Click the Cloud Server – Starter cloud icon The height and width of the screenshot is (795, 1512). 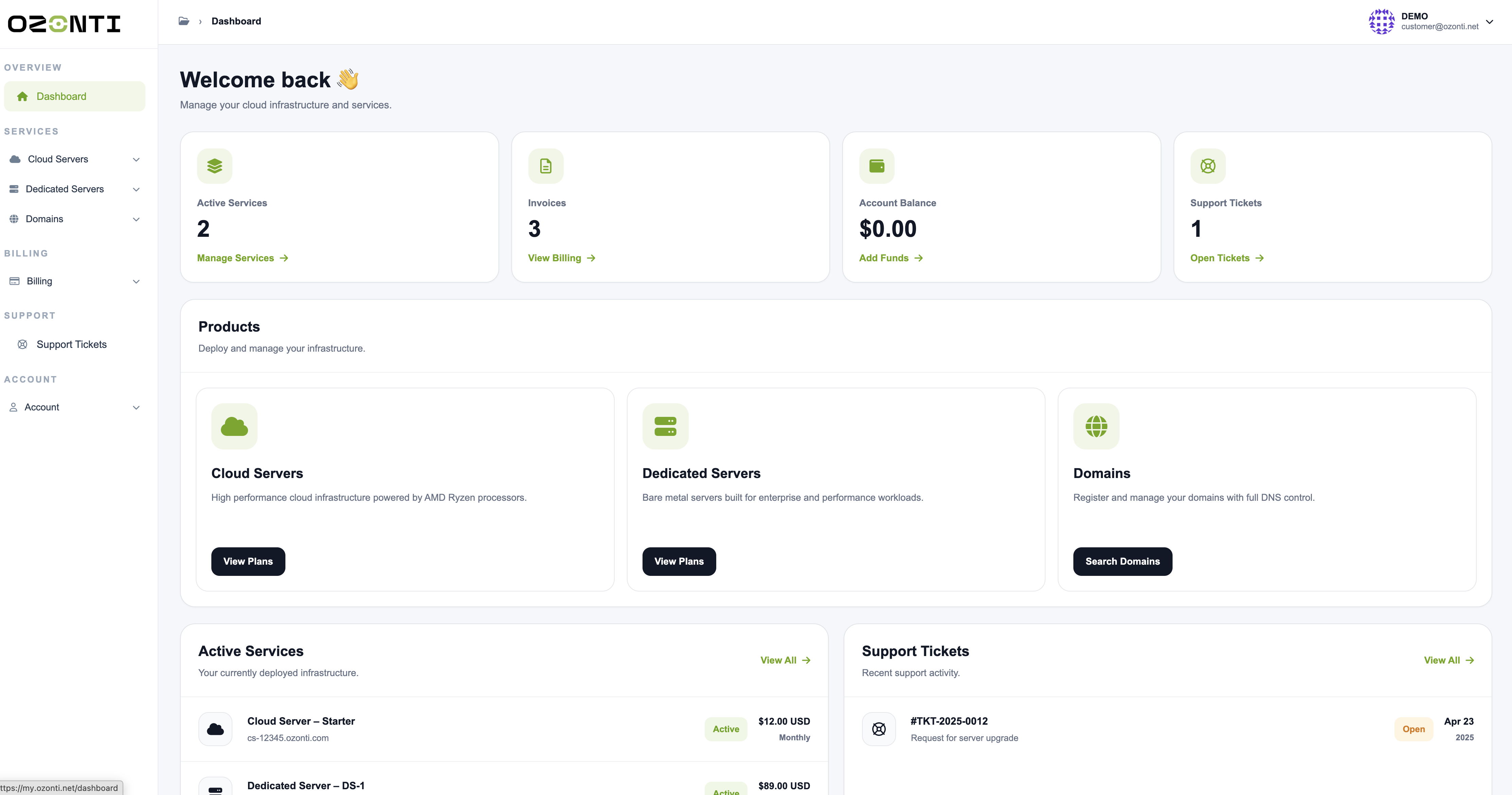point(215,729)
